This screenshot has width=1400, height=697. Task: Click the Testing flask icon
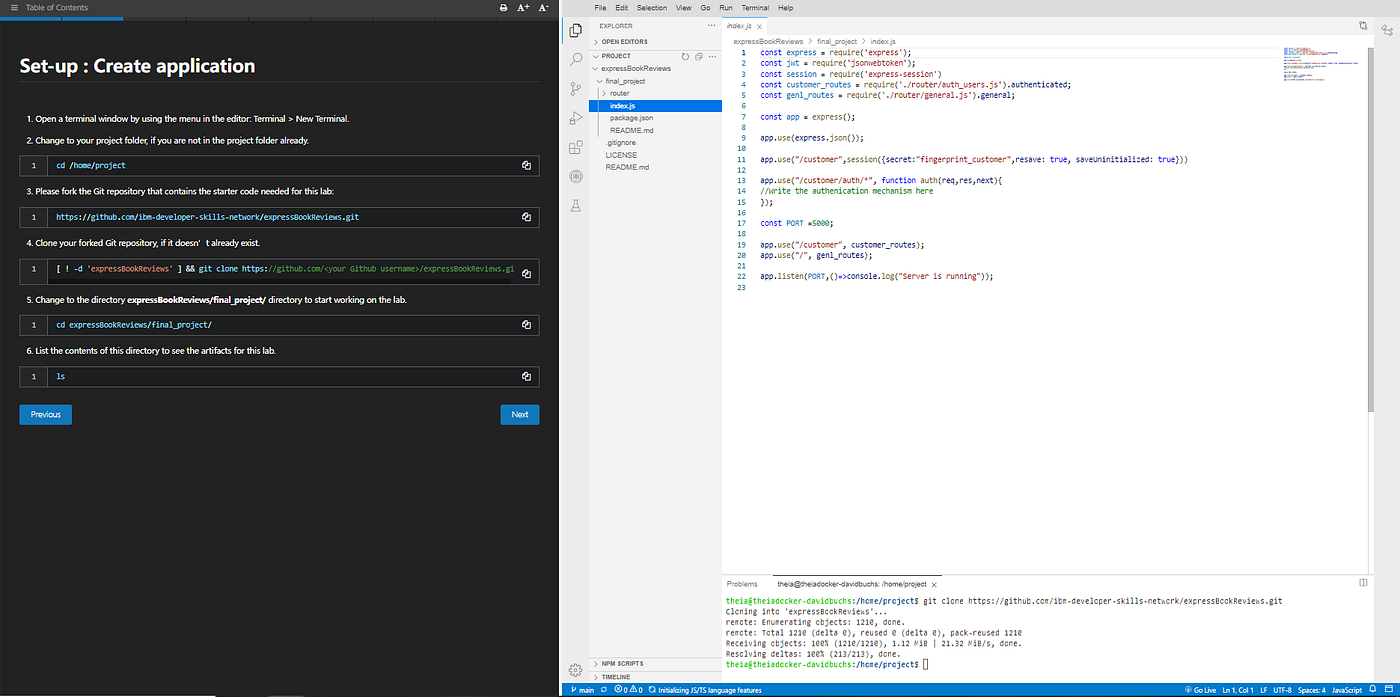pyautogui.click(x=575, y=206)
